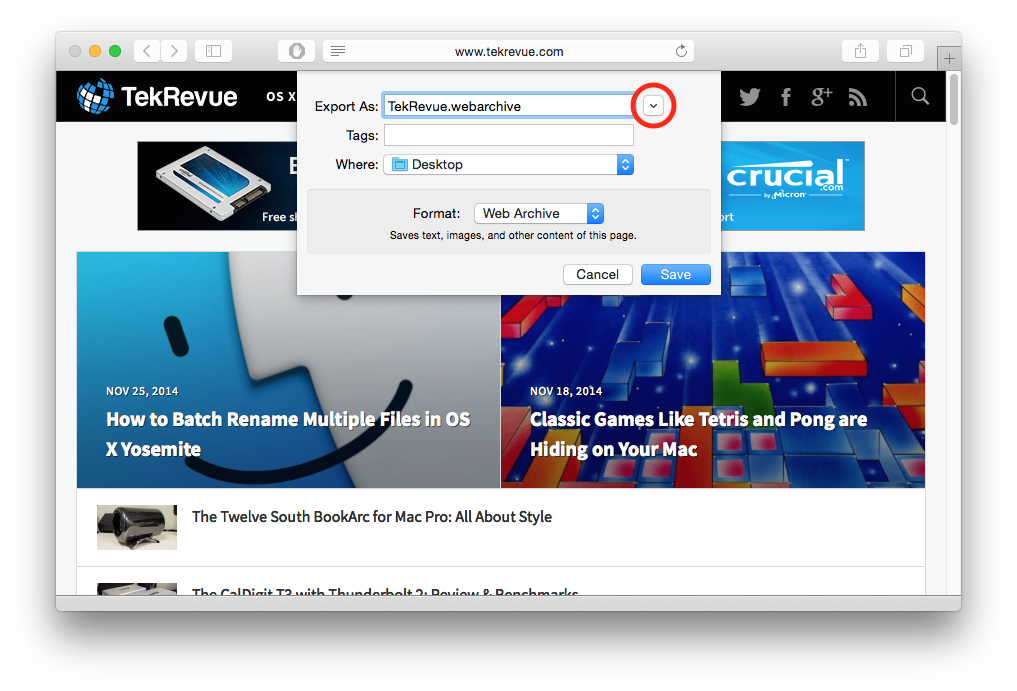Open the Batch Rename Multiple Files article
Viewport: 1017px width, 691px height.
[288, 434]
